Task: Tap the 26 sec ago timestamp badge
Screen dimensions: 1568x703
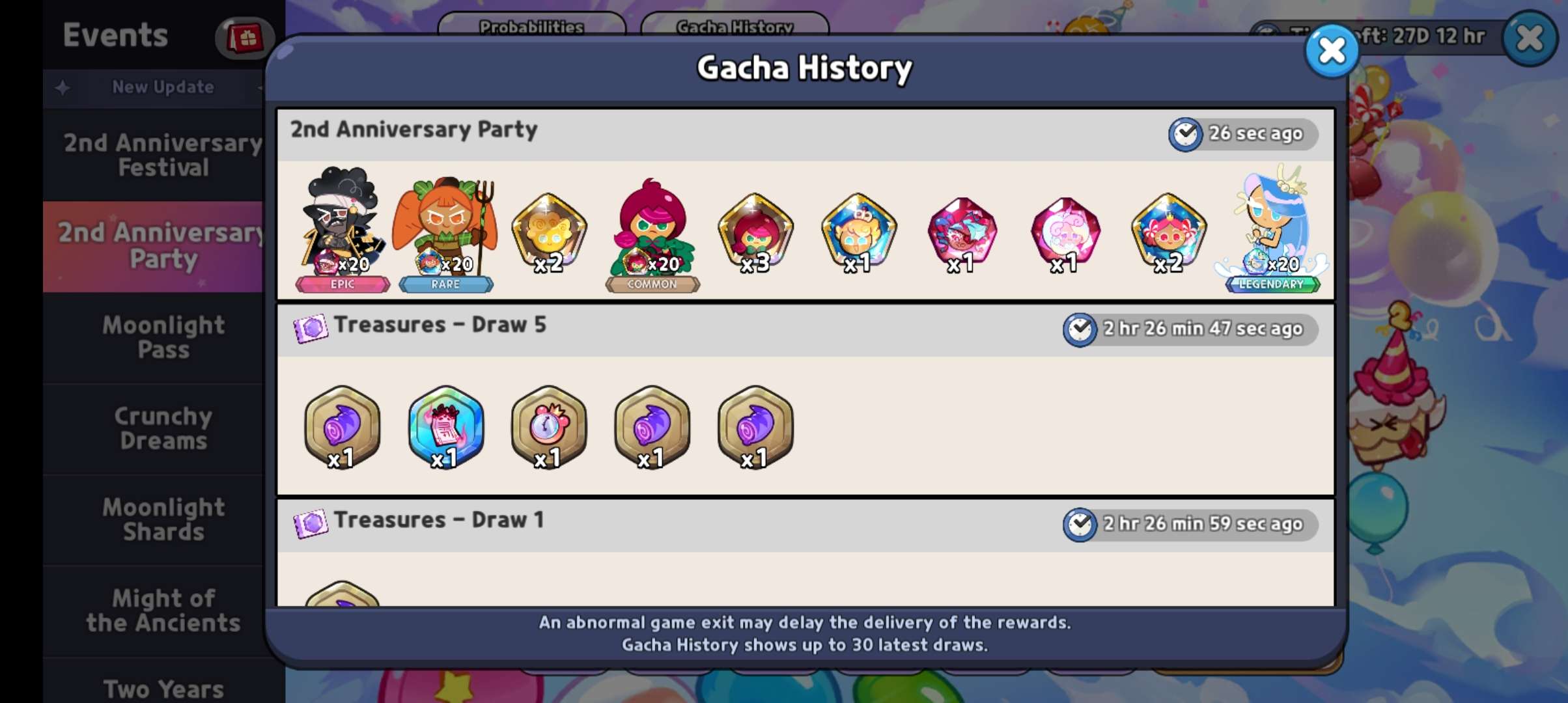Action: pos(1243,134)
